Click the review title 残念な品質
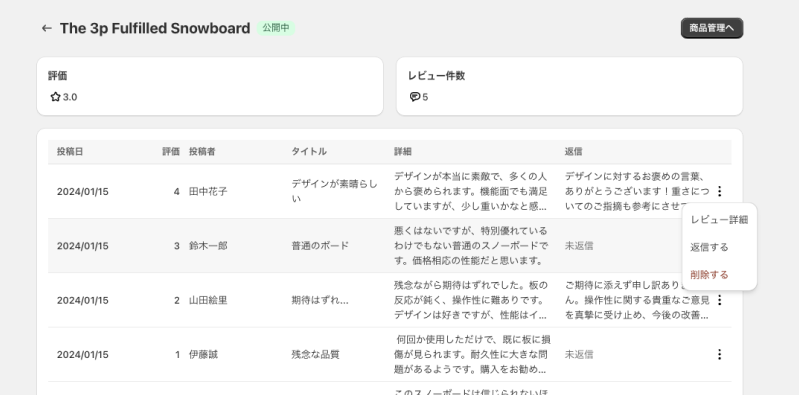This screenshot has width=799, height=395. (x=315, y=354)
